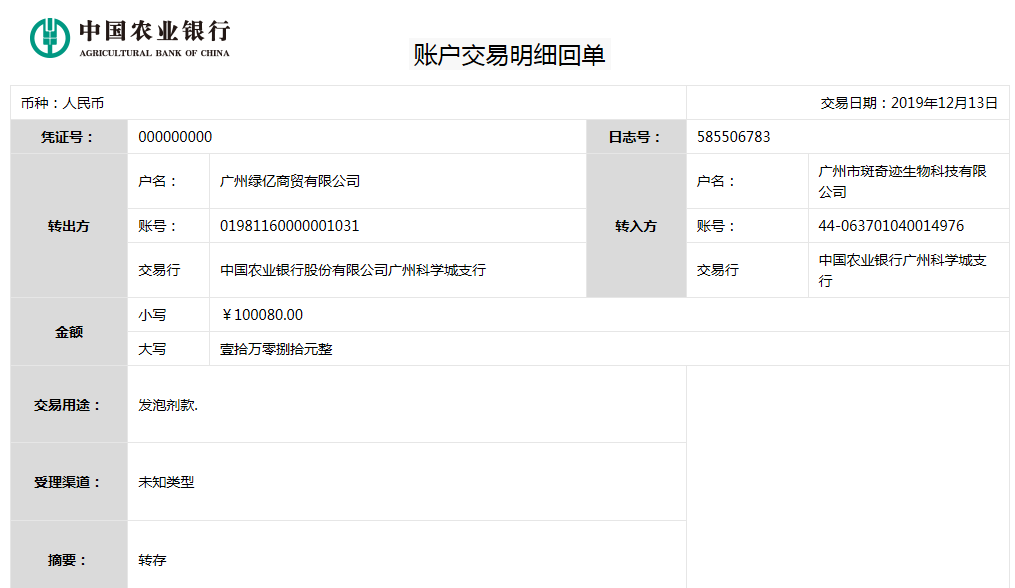The width and height of the screenshot is (1015, 588).
Task: Click the 受理渠道 label cell
Action: click(69, 482)
